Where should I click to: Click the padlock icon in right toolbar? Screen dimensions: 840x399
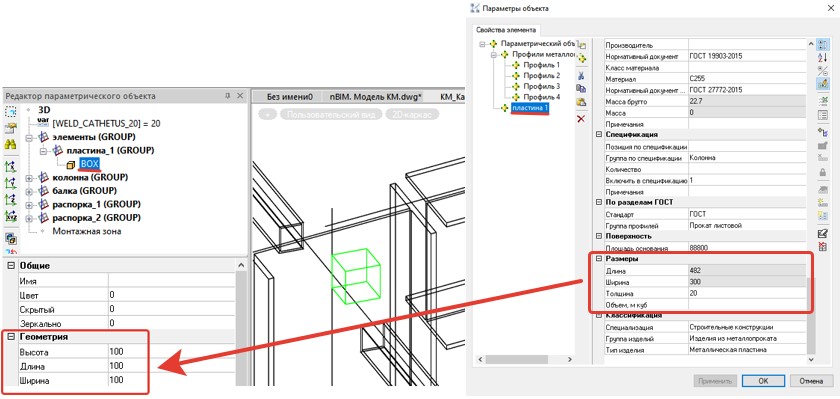[823, 172]
